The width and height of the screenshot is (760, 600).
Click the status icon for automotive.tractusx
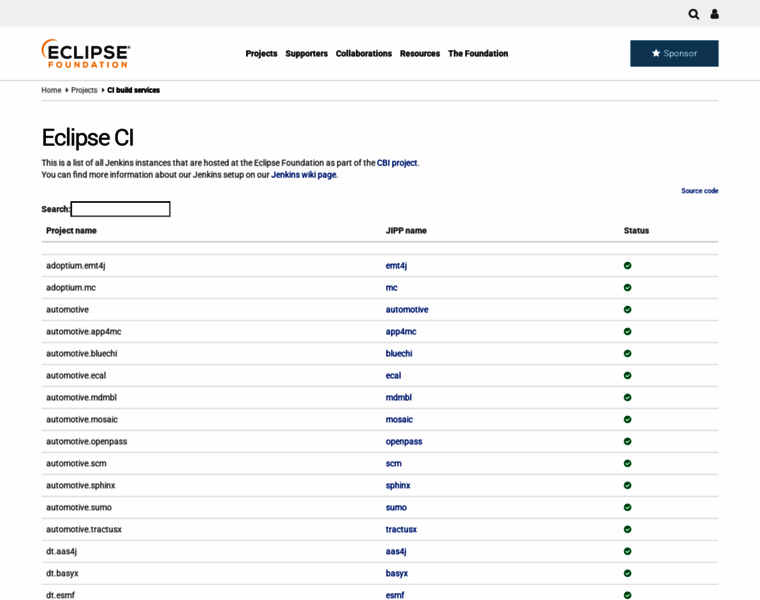(x=627, y=529)
